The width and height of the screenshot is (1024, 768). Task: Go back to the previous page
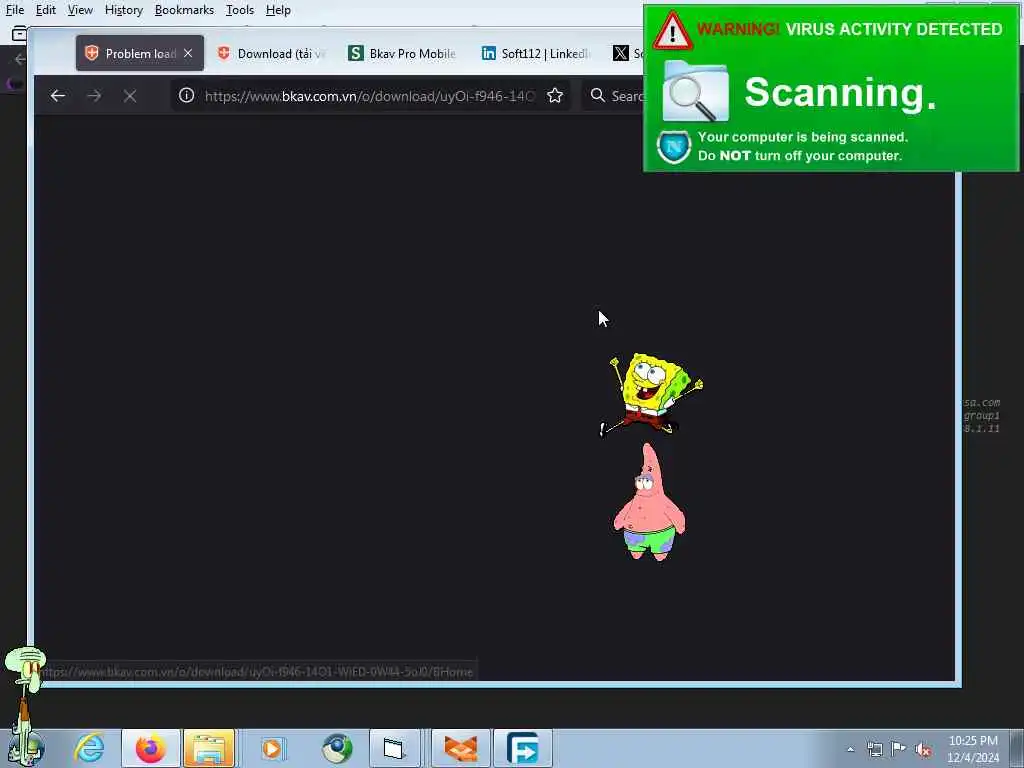pyautogui.click(x=57, y=96)
